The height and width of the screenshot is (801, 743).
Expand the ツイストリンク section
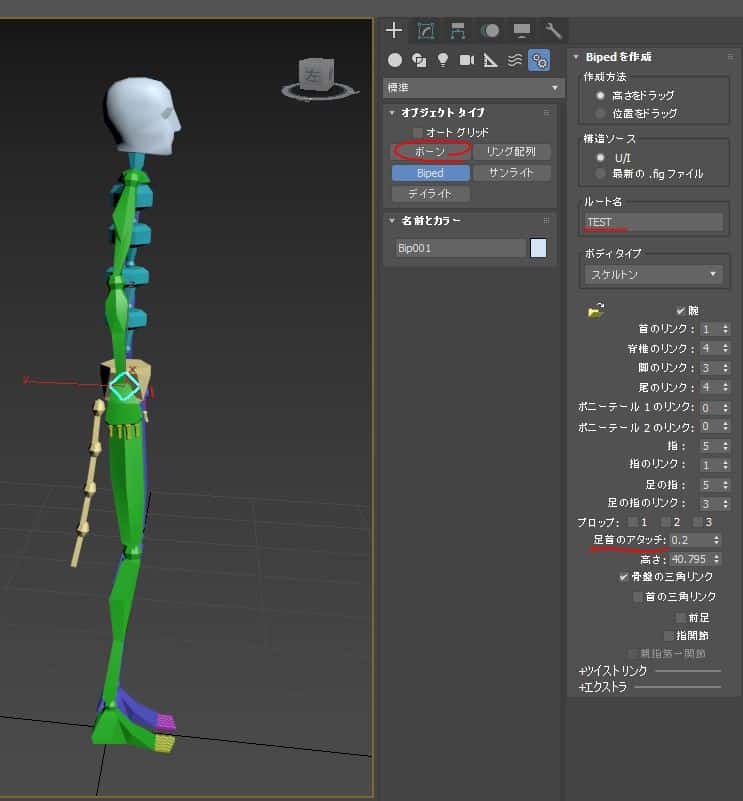click(x=613, y=671)
